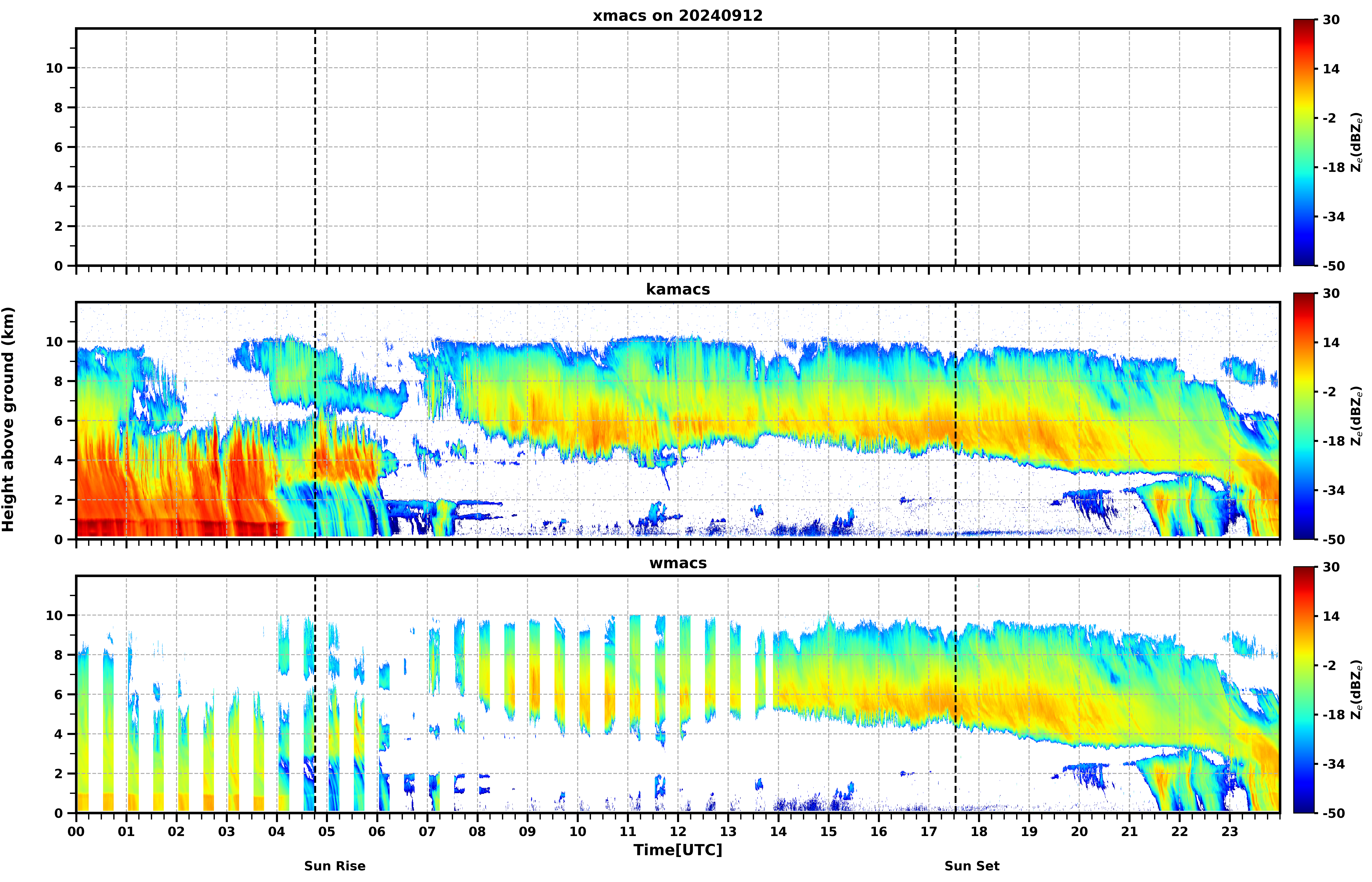Viewport: 1372px width, 882px height.
Task: Click the "Sun Rise" label
Action: tap(335, 866)
